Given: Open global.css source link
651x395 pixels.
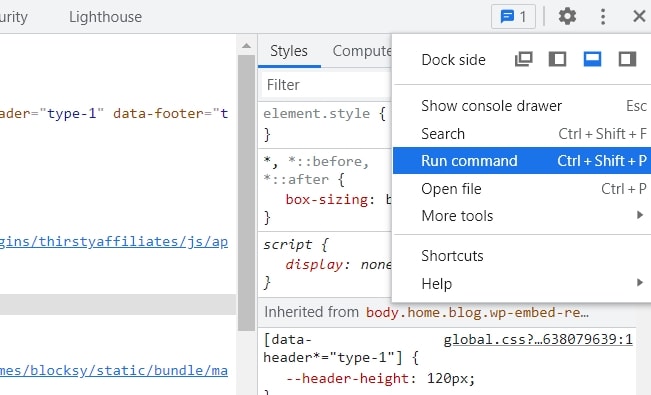Looking at the screenshot, I should [538, 339].
